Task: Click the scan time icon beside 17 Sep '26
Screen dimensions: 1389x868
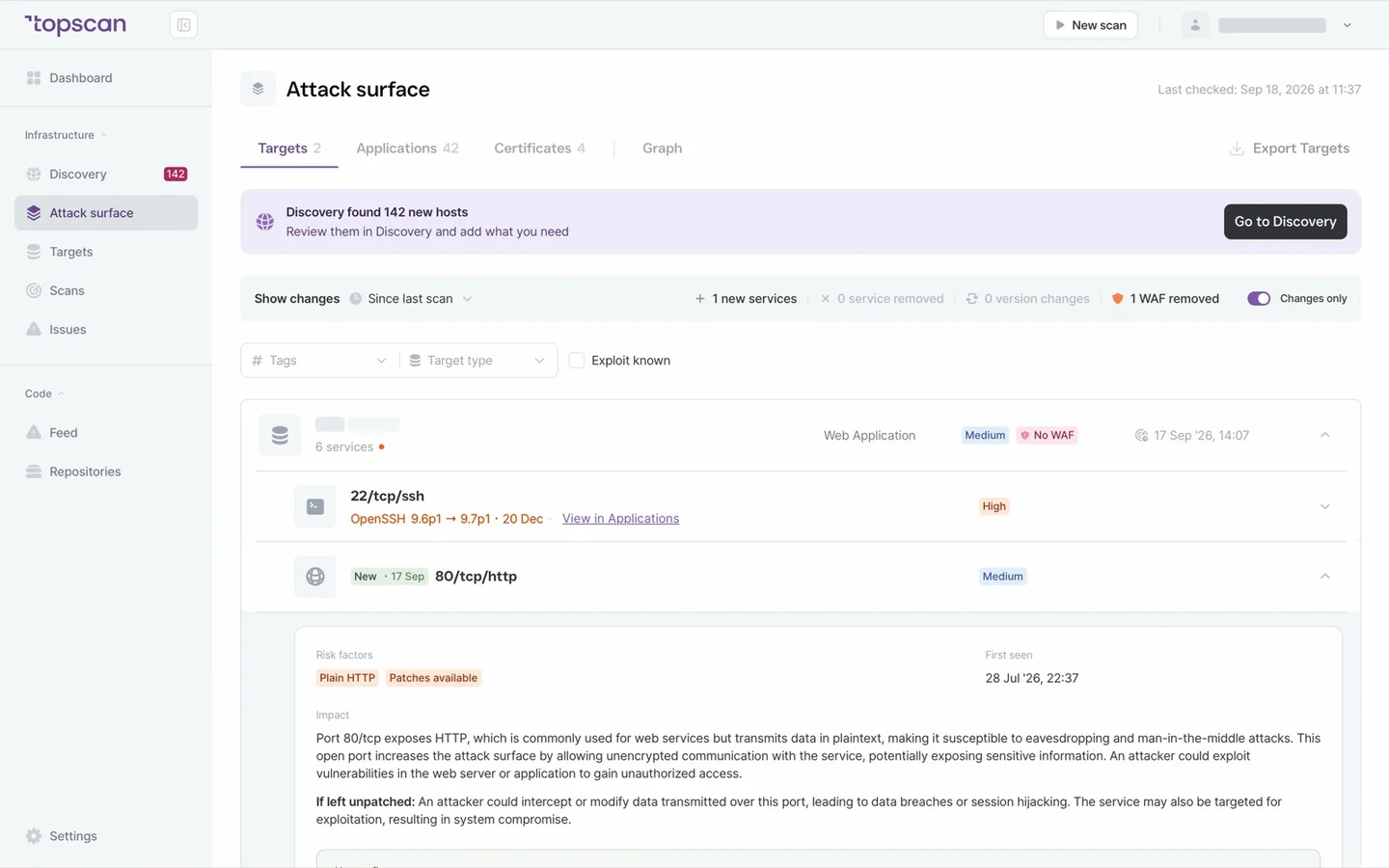Action: 1141,436
